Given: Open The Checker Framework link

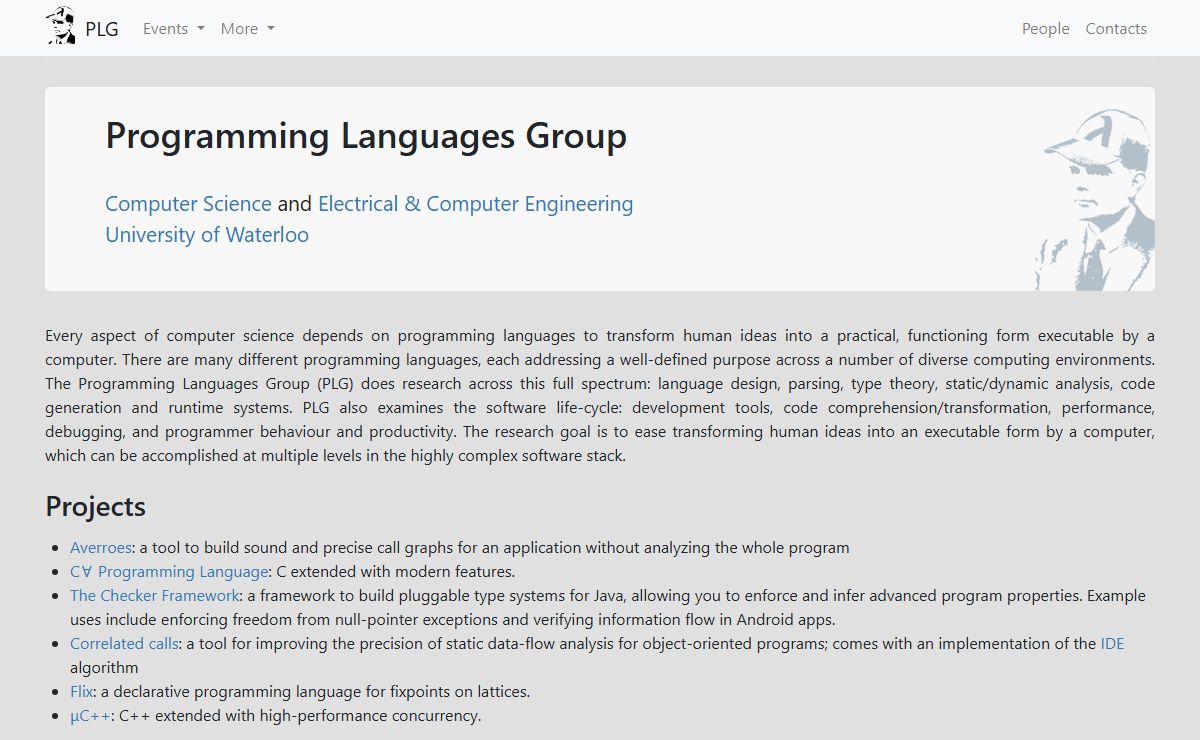Looking at the screenshot, I should tap(155, 596).
